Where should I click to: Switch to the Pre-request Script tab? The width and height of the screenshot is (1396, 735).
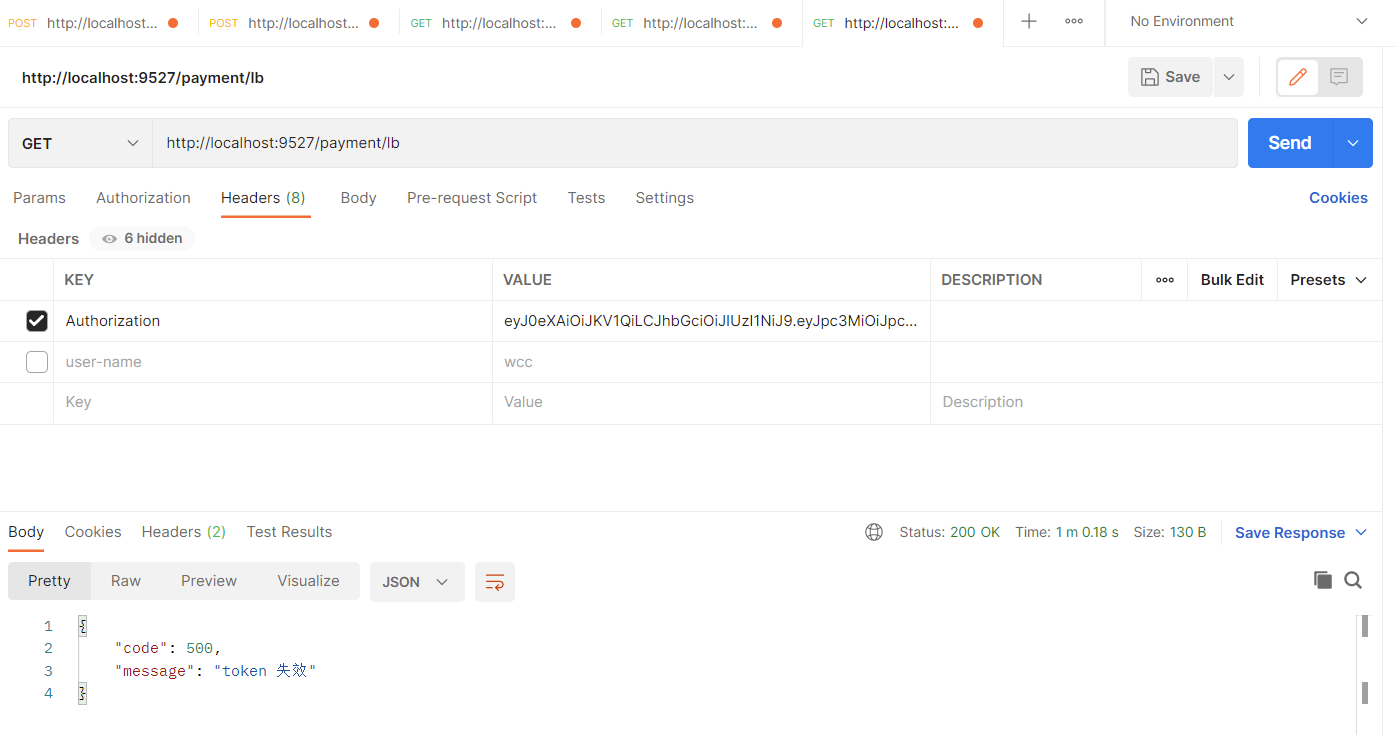click(x=472, y=198)
